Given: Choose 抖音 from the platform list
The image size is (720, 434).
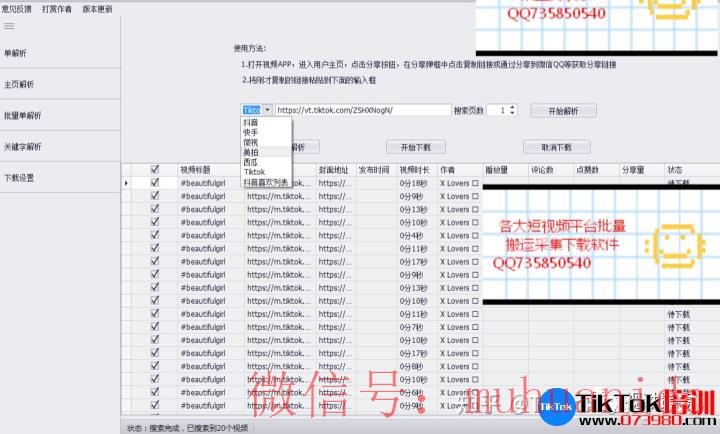Looking at the screenshot, I should (266, 123).
